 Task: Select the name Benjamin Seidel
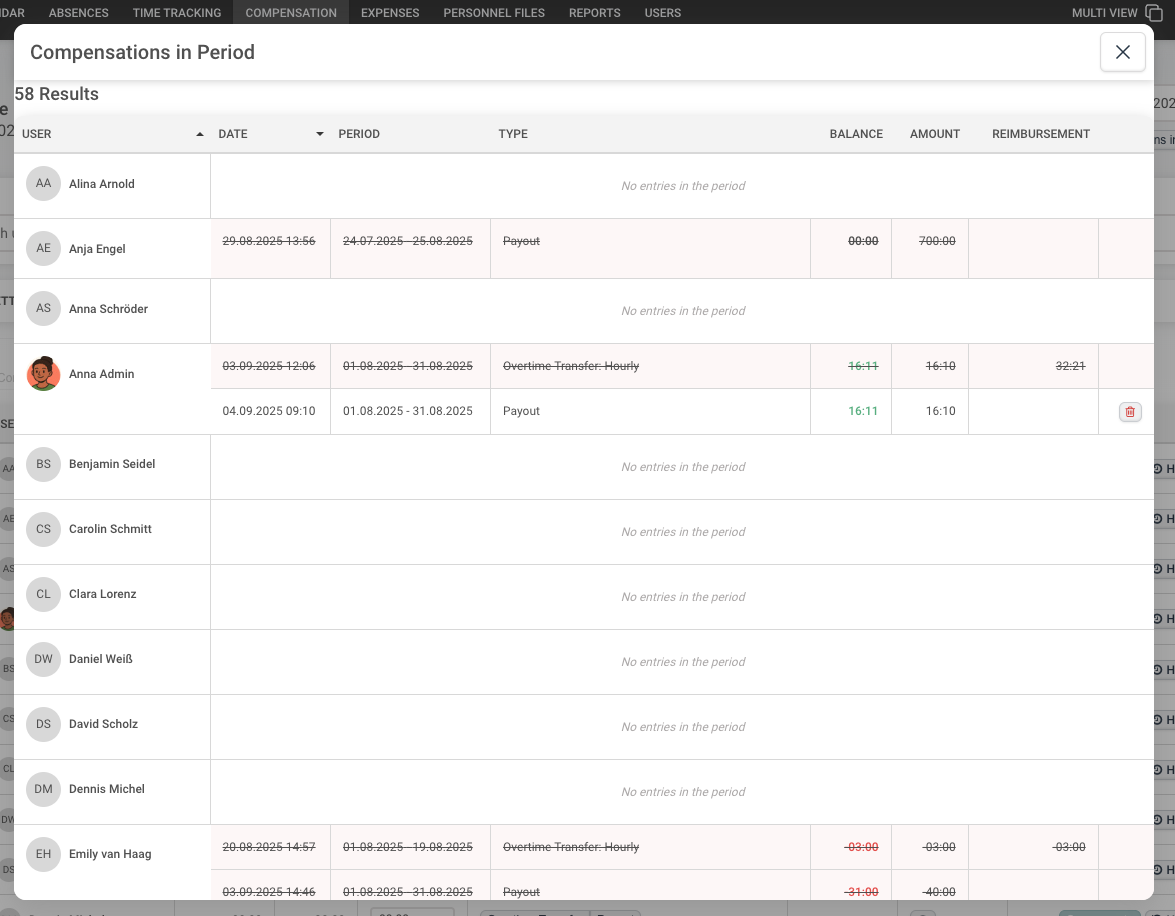click(112, 464)
